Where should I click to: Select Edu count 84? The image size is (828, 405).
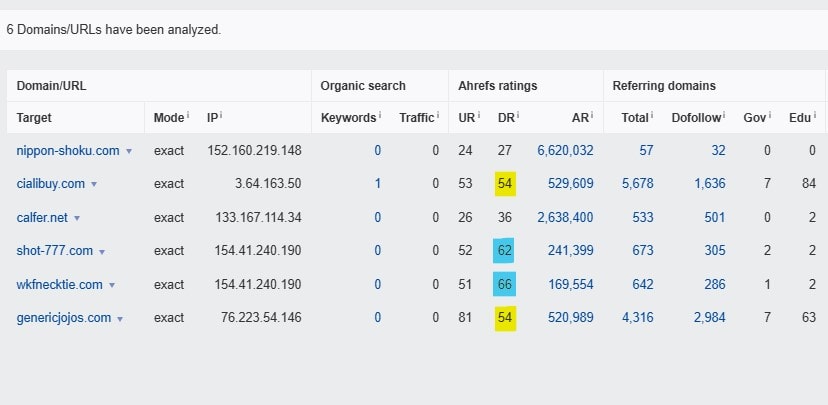pyautogui.click(x=808, y=184)
